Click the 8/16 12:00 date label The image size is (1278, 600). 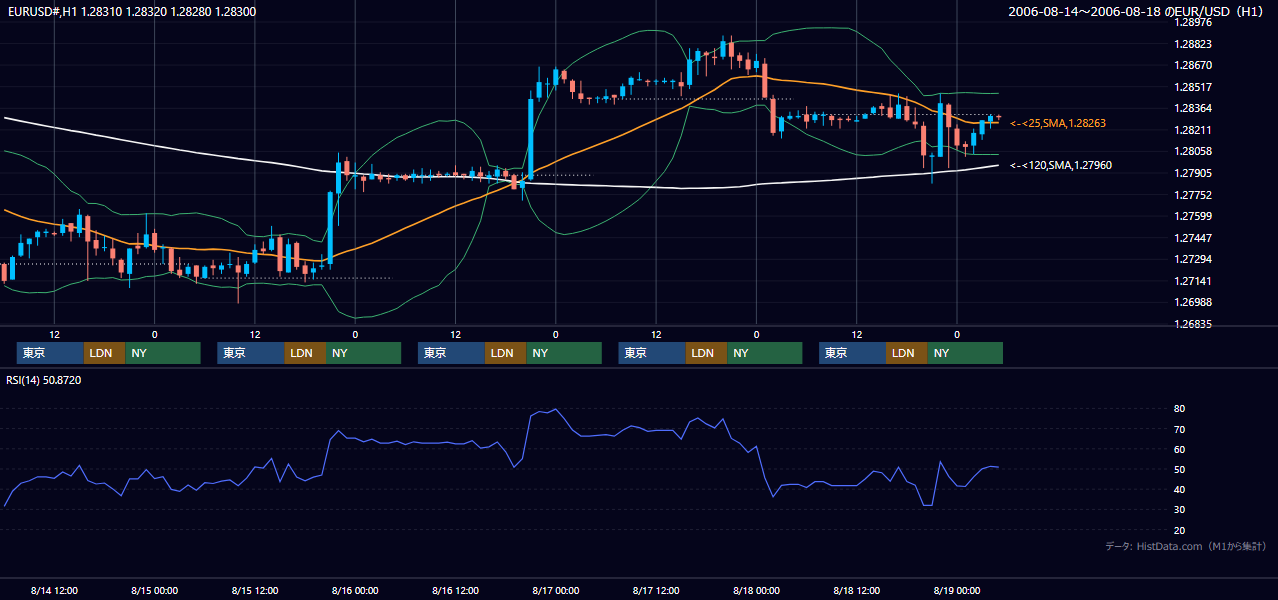pos(456,591)
